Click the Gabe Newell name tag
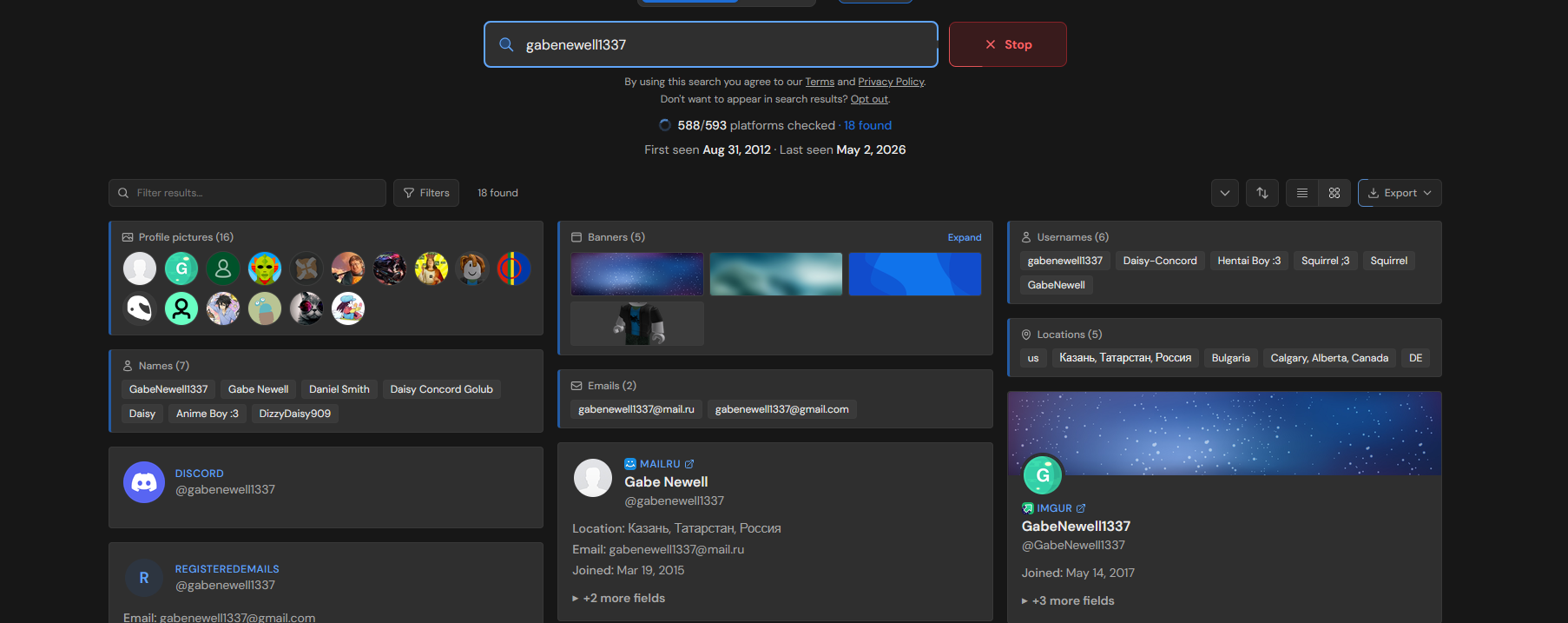 pos(259,389)
